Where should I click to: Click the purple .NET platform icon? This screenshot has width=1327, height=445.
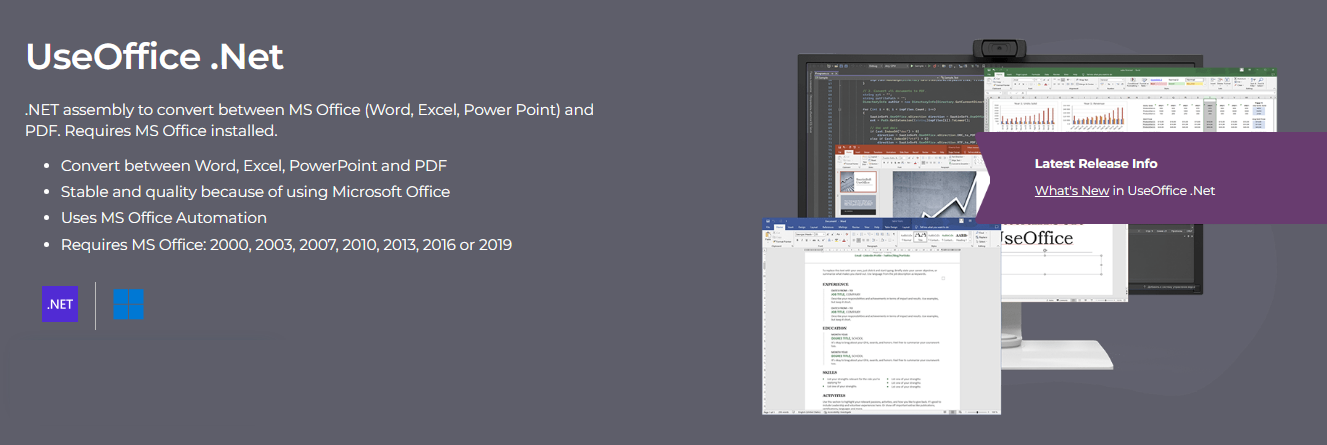click(x=59, y=304)
